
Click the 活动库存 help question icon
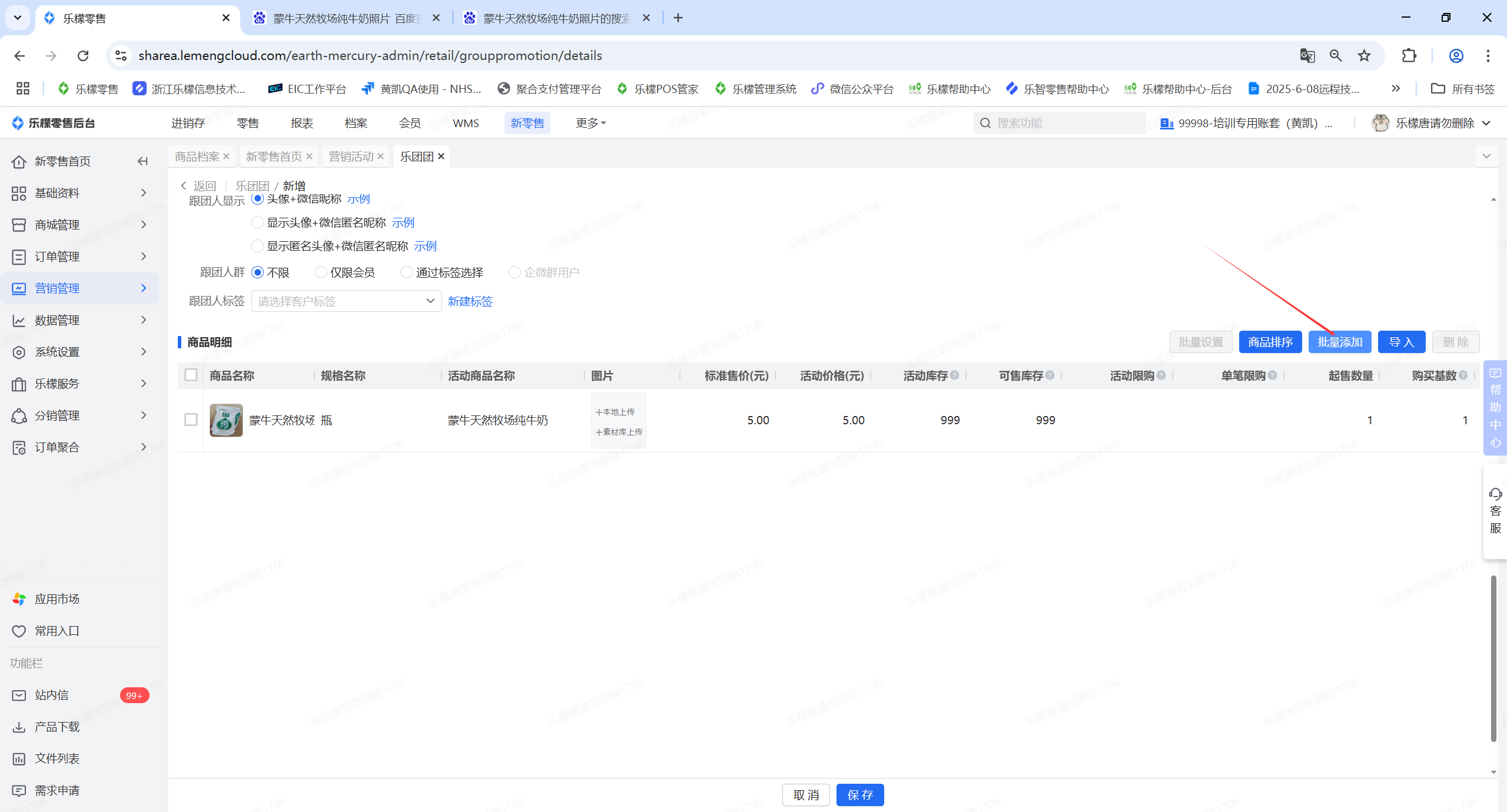pos(954,375)
